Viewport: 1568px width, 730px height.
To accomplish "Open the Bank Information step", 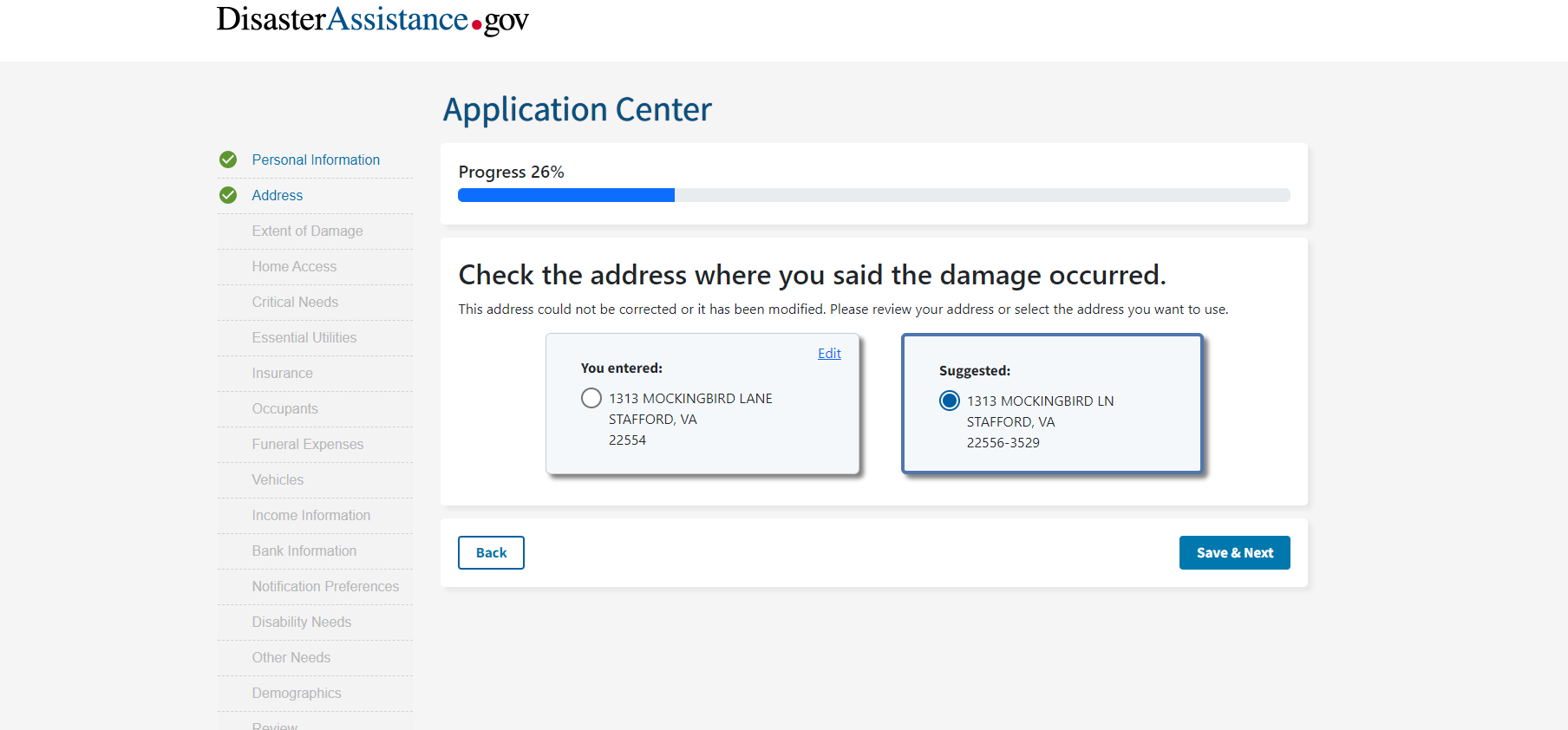I will [304, 551].
